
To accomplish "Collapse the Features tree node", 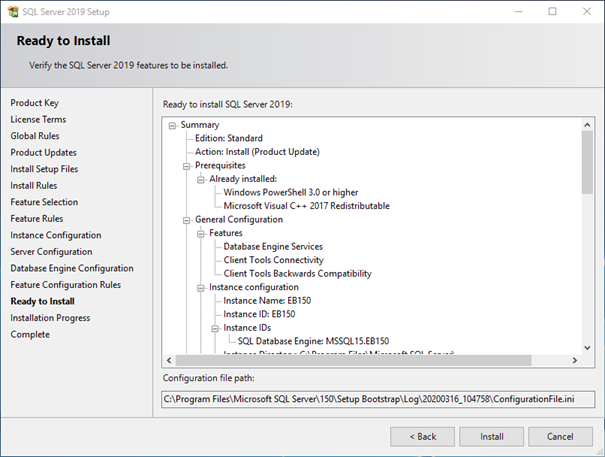I will click(x=201, y=234).
